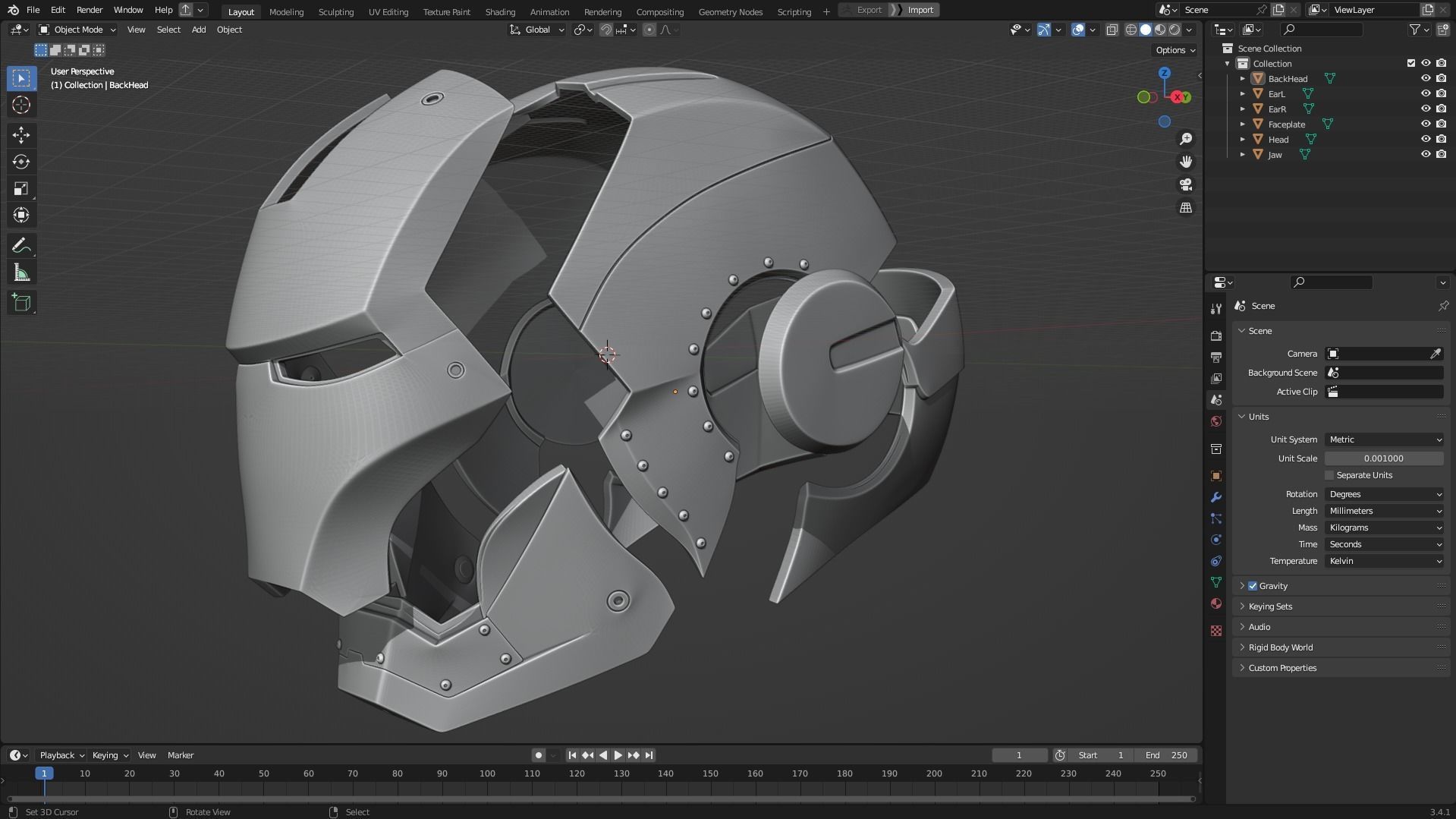This screenshot has height=819, width=1456.
Task: Expand the BackHead tree item
Action: point(1242,78)
